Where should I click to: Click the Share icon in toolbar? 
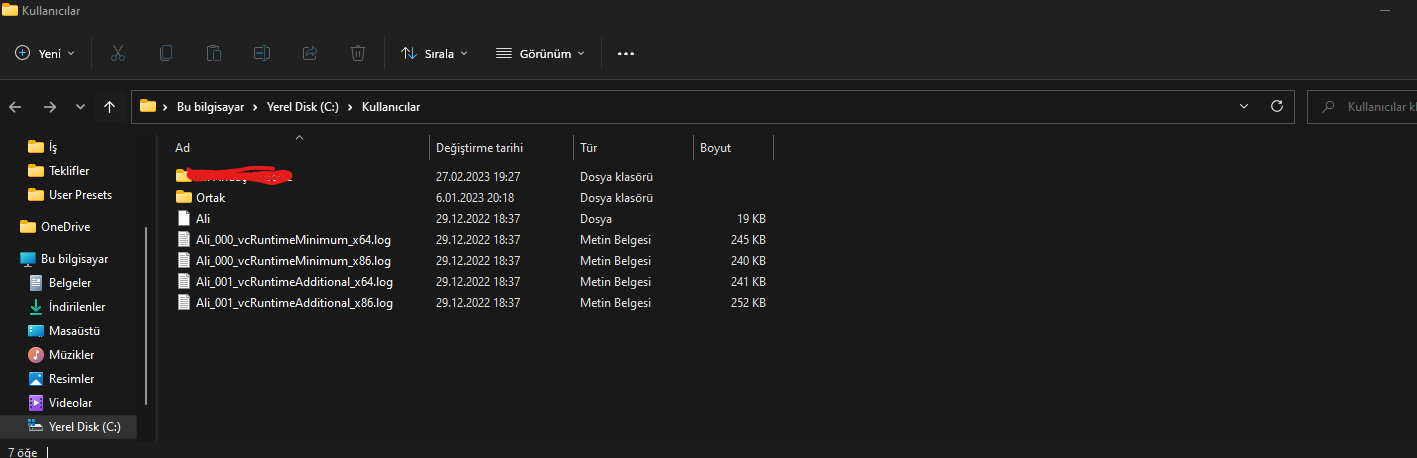(310, 53)
